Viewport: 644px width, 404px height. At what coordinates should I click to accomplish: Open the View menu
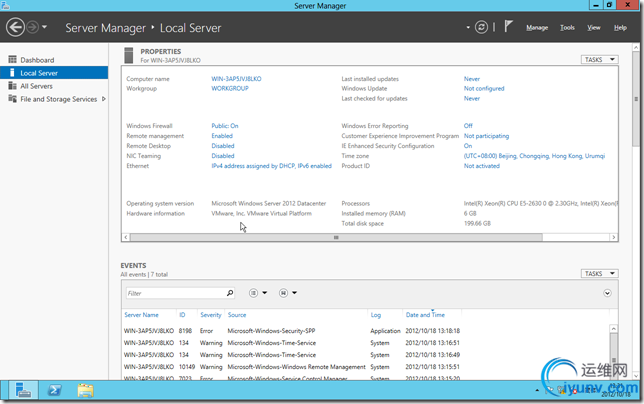click(x=593, y=28)
